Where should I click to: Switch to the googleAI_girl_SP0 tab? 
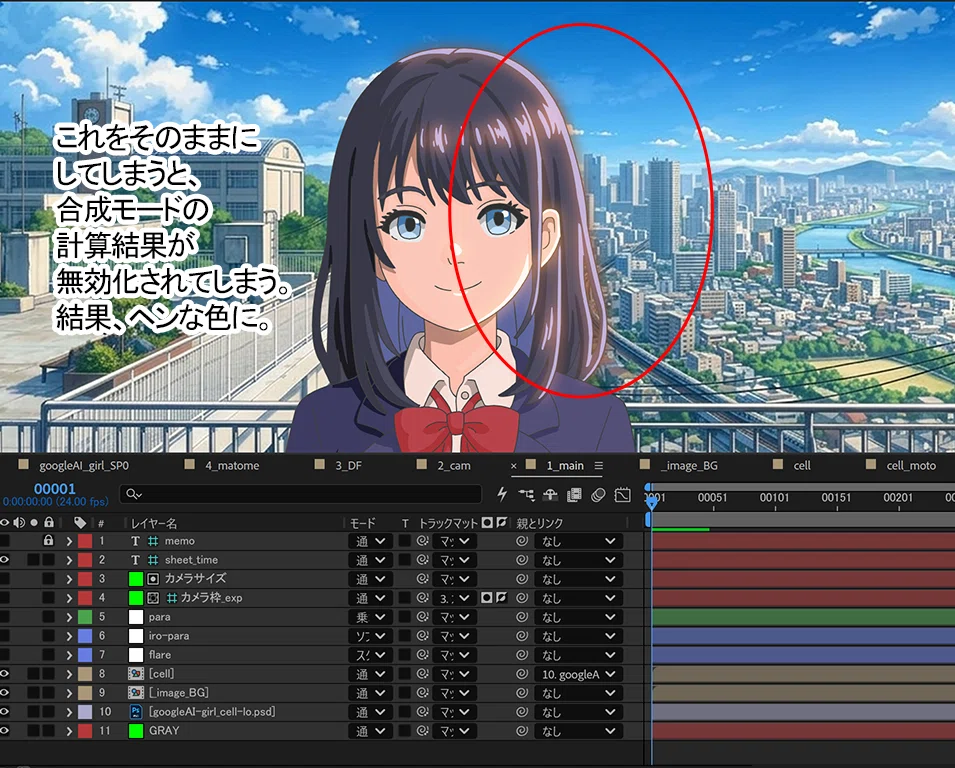(84, 466)
